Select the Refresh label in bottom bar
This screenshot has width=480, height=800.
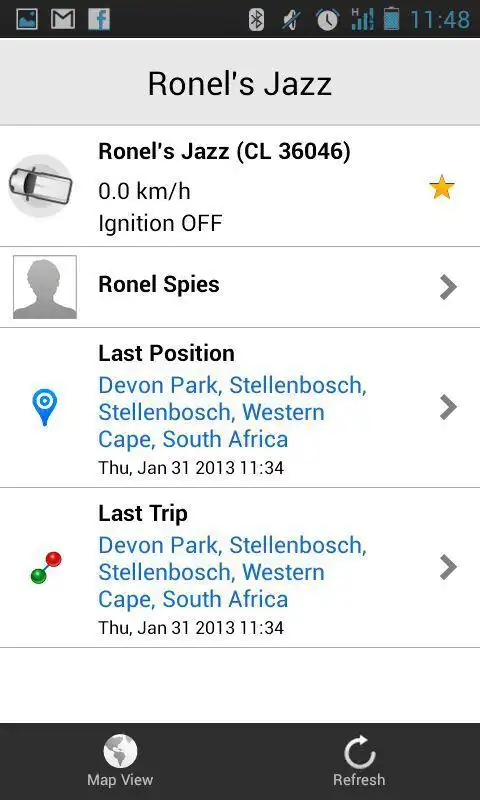coord(359,780)
